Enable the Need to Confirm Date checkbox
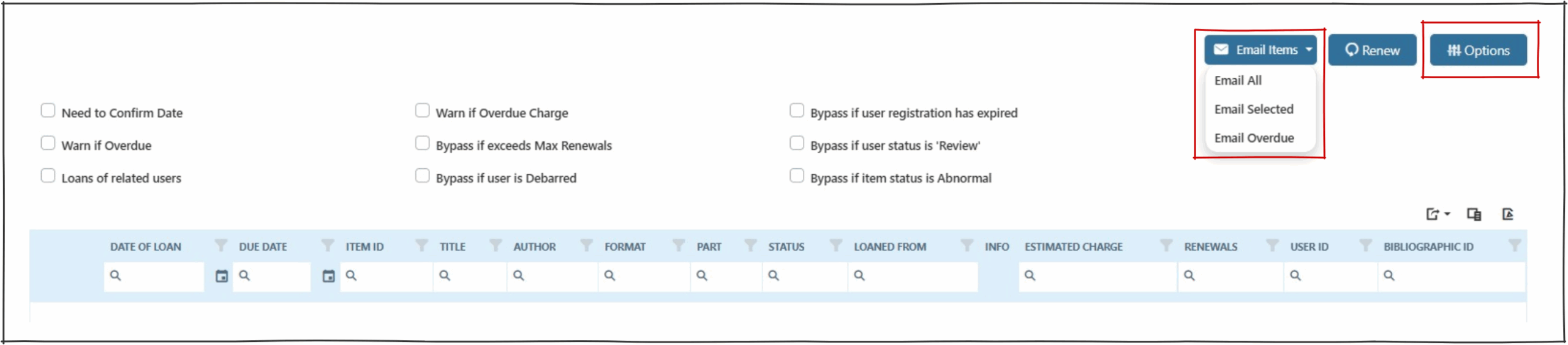The image size is (1568, 345). pos(48,111)
